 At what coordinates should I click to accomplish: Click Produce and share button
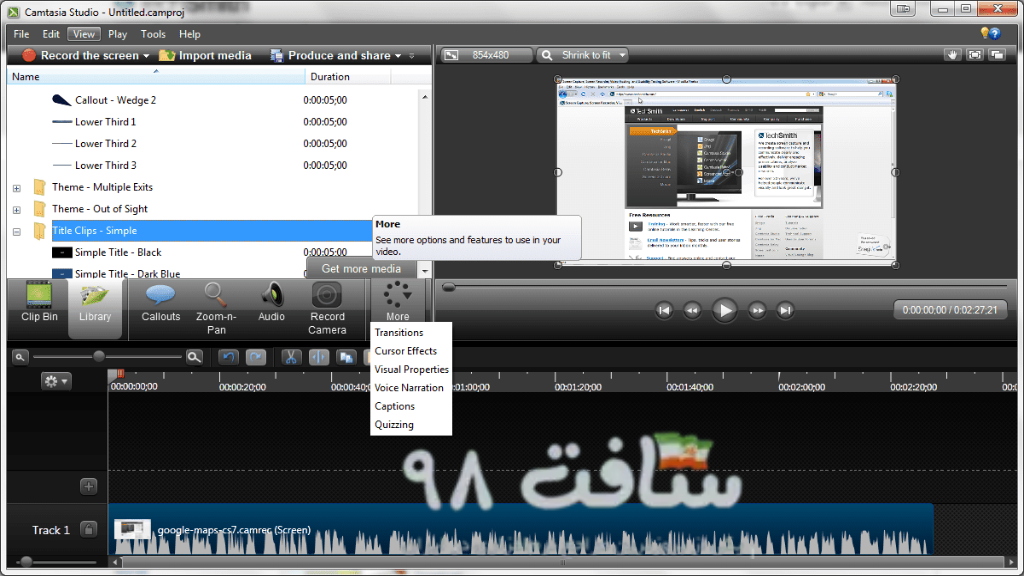[x=331, y=56]
